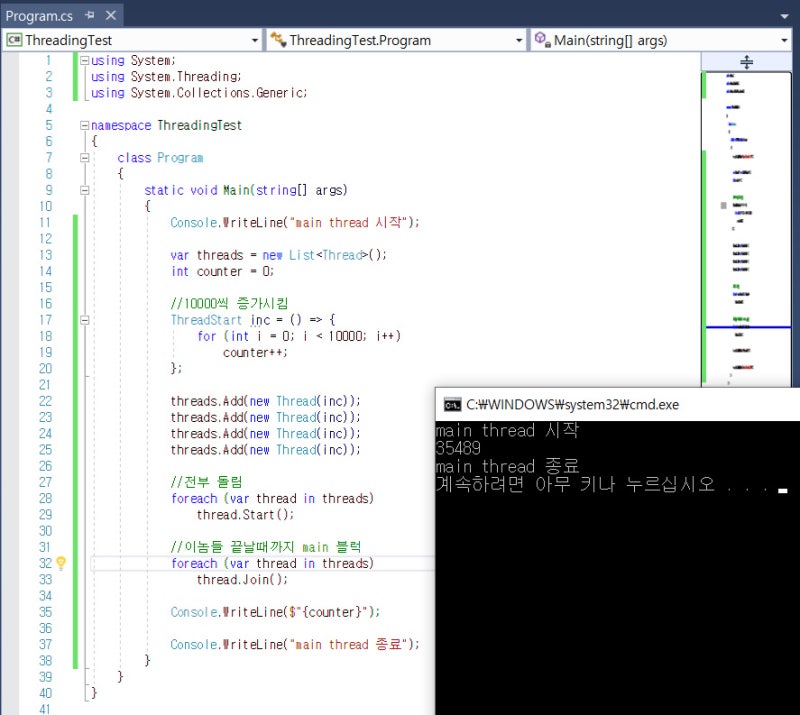This screenshot has height=715, width=800.
Task: Place cursor on thread.Join() line
Action: 242,580
